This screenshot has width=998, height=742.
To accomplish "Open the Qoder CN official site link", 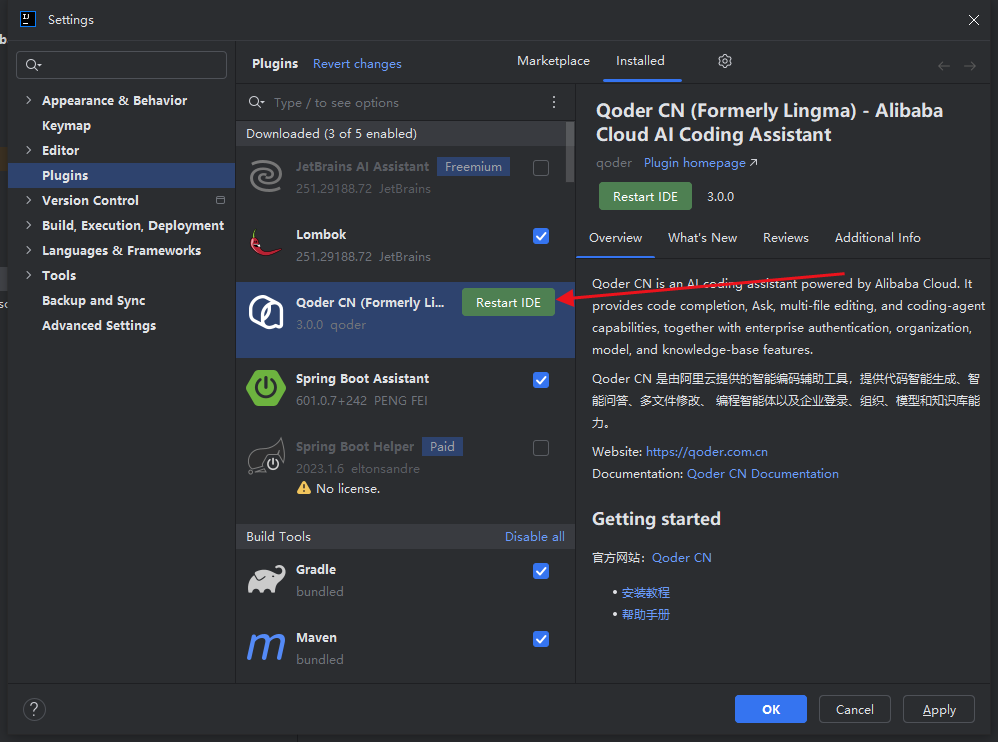I will 682,557.
